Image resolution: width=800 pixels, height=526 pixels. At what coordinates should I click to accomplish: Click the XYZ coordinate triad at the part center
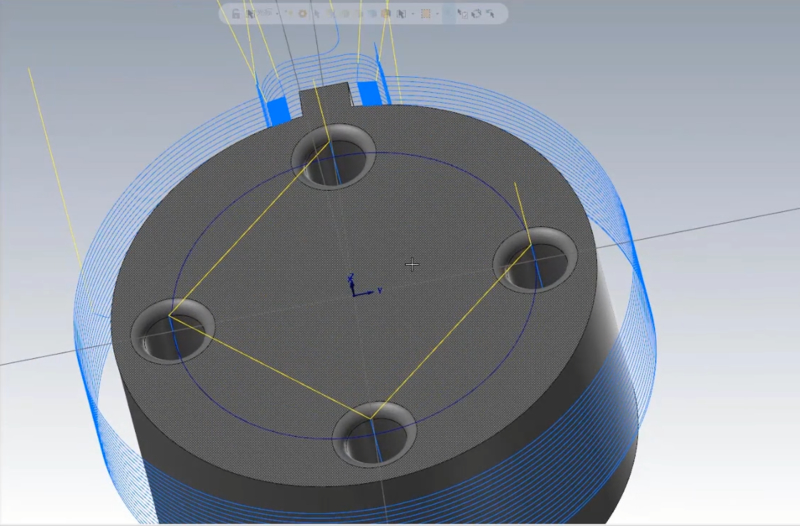(354, 286)
